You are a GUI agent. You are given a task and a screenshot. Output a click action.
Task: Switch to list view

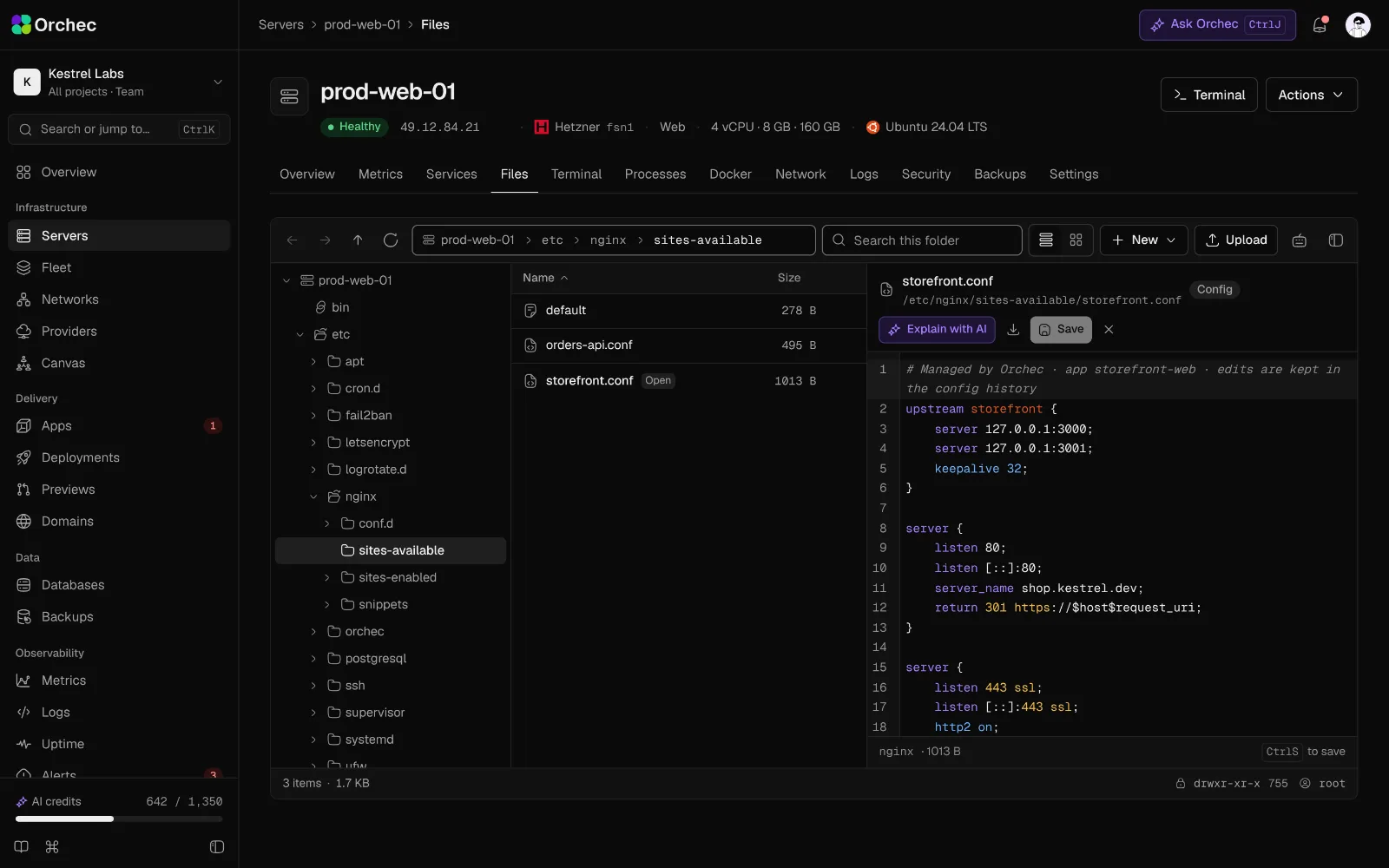click(1046, 240)
